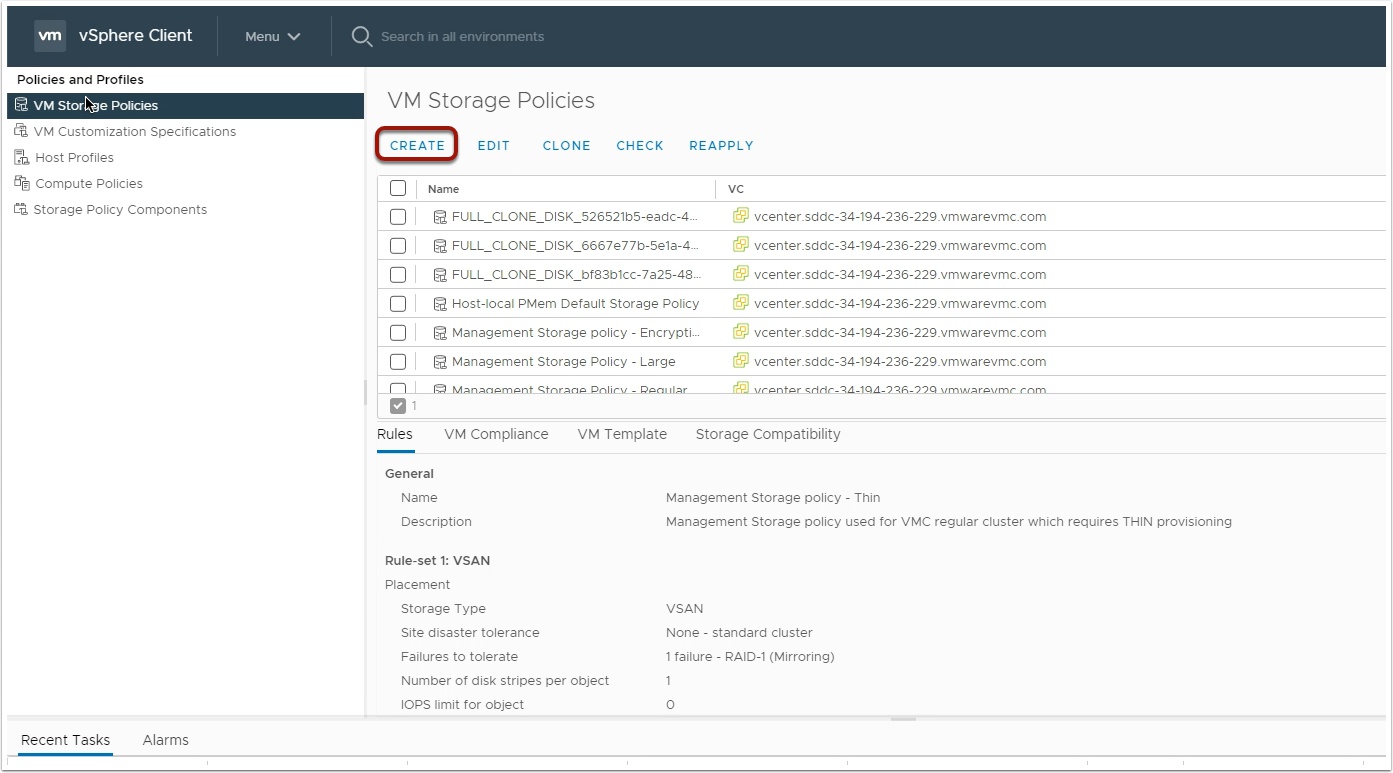Image resolution: width=1393 pixels, height=773 pixels.
Task: Click Management Storage policy - Encrypti name
Action: point(576,333)
